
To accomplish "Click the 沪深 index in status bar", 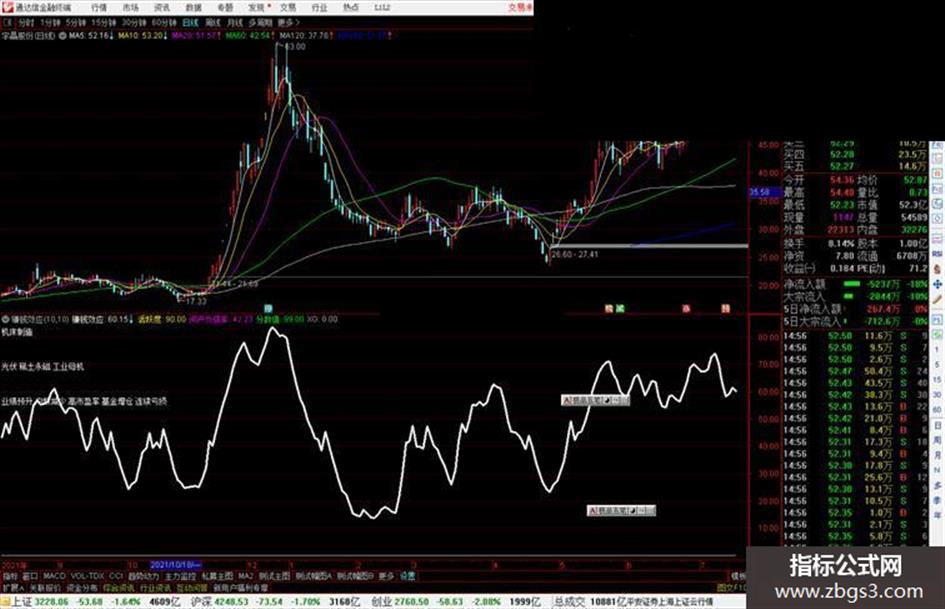I will coord(201,602).
